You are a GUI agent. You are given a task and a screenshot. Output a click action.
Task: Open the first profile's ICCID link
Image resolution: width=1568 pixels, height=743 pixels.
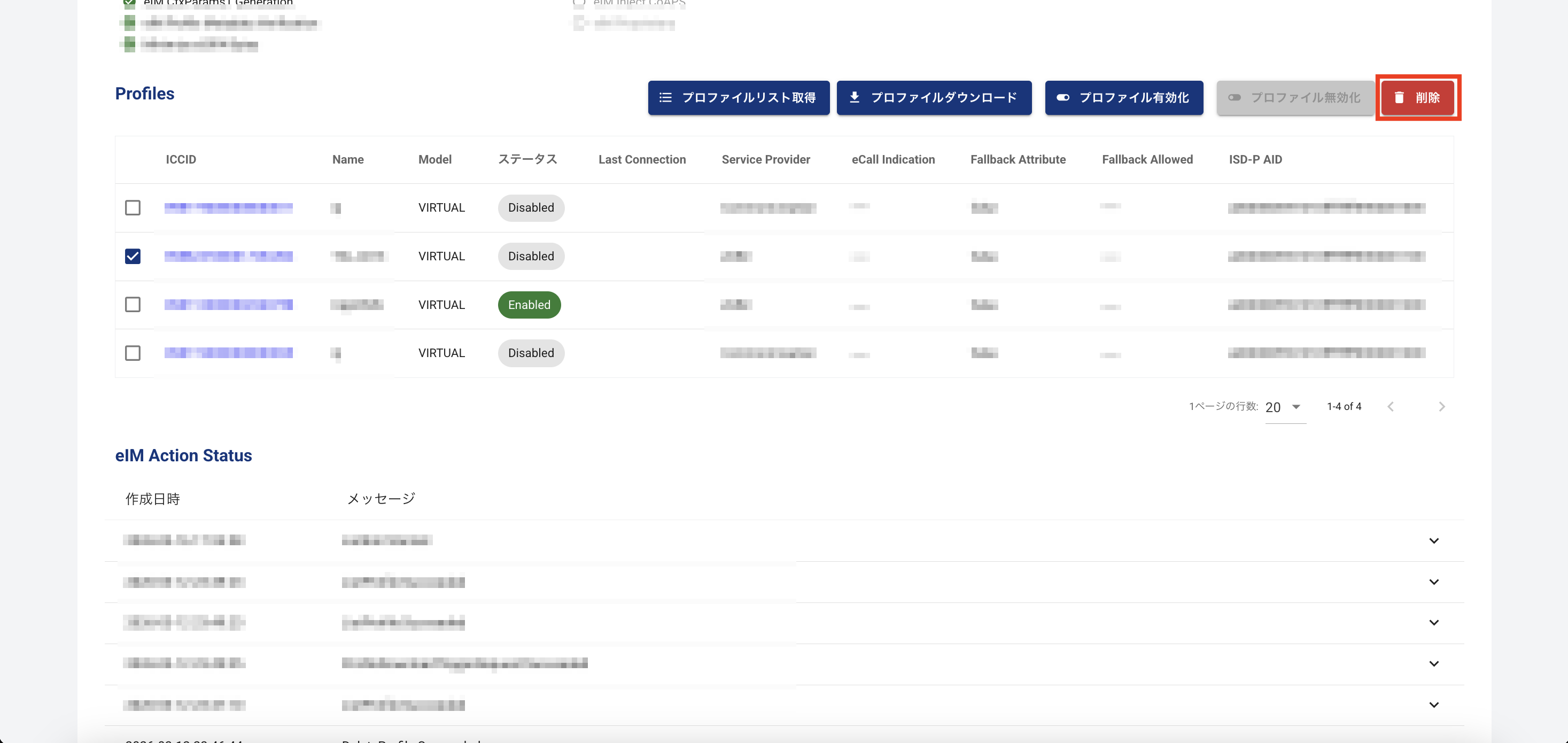point(228,208)
